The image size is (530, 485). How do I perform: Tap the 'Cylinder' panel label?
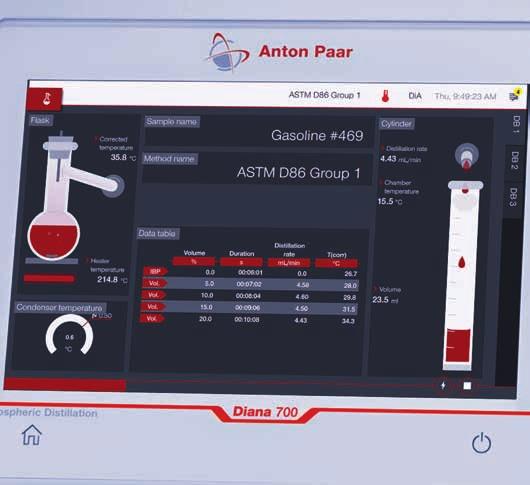tap(396, 124)
